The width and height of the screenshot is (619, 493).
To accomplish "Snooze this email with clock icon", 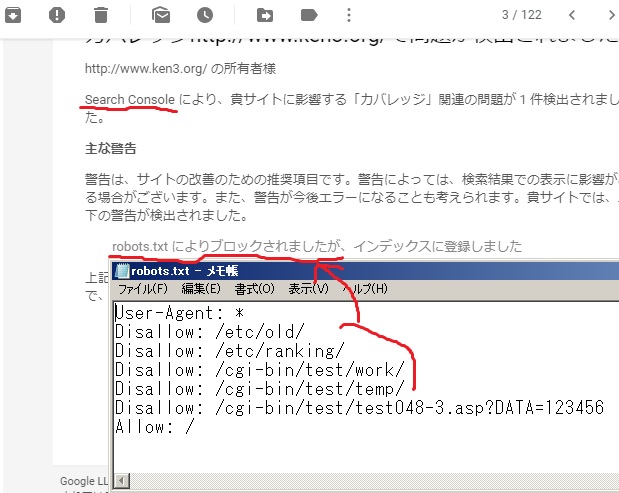I will 205,15.
